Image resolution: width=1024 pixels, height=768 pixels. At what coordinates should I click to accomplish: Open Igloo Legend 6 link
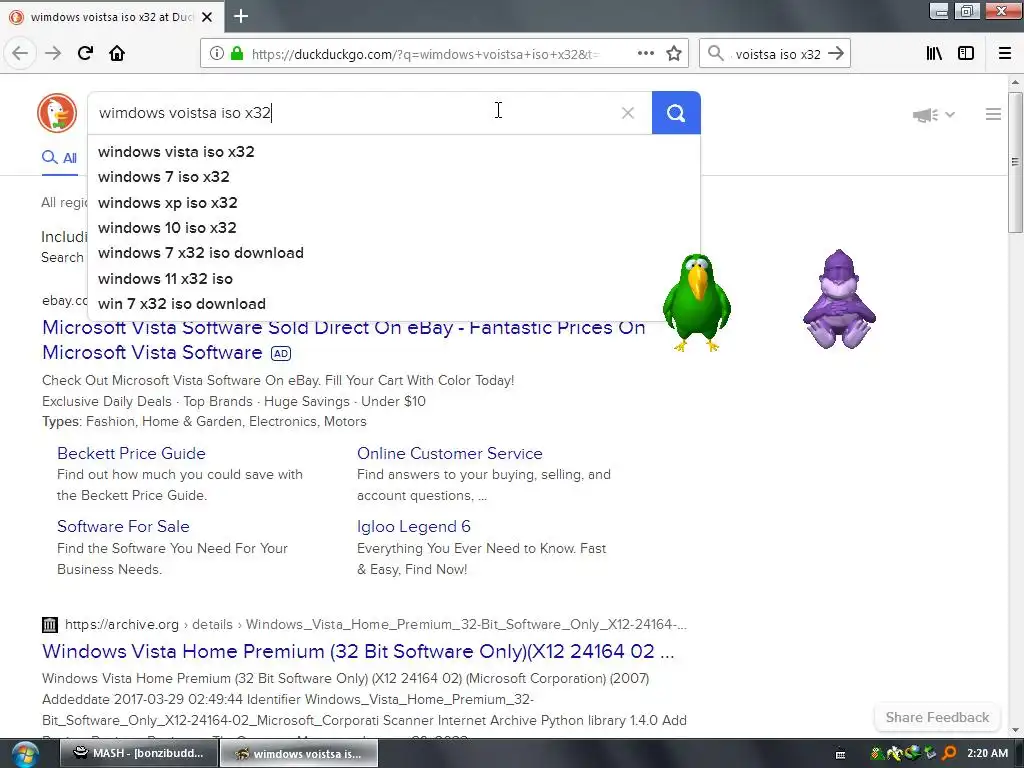[x=413, y=526]
